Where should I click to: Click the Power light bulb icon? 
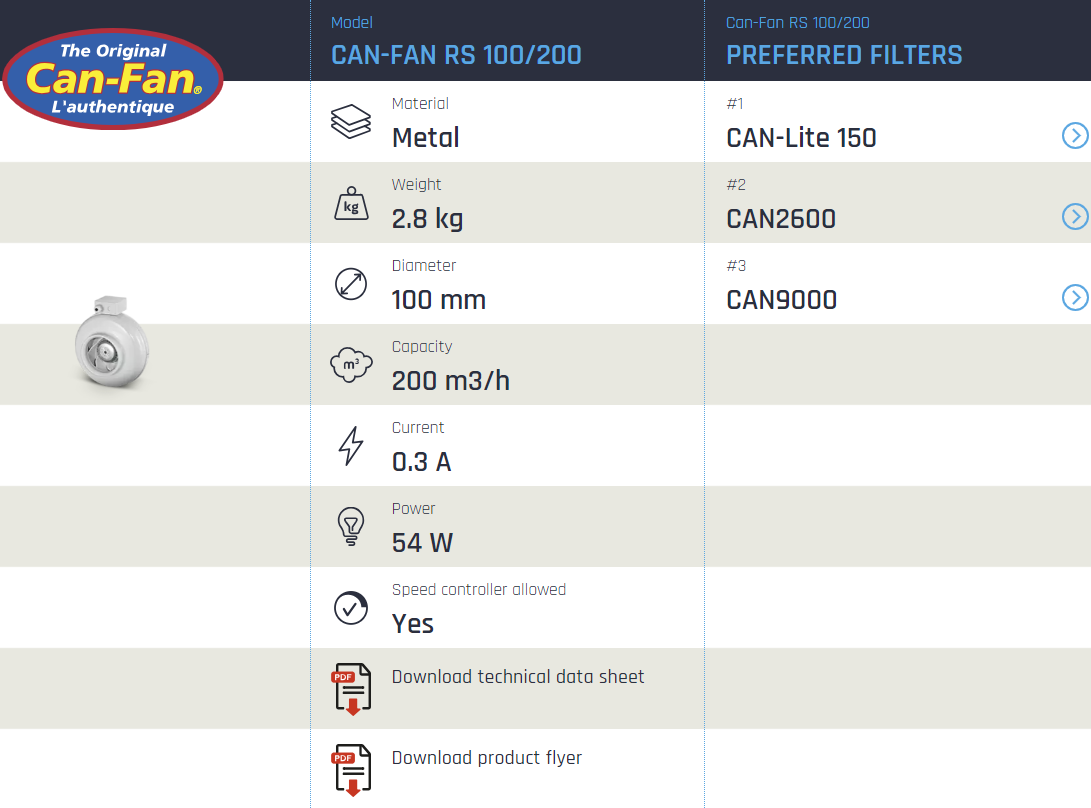click(351, 526)
